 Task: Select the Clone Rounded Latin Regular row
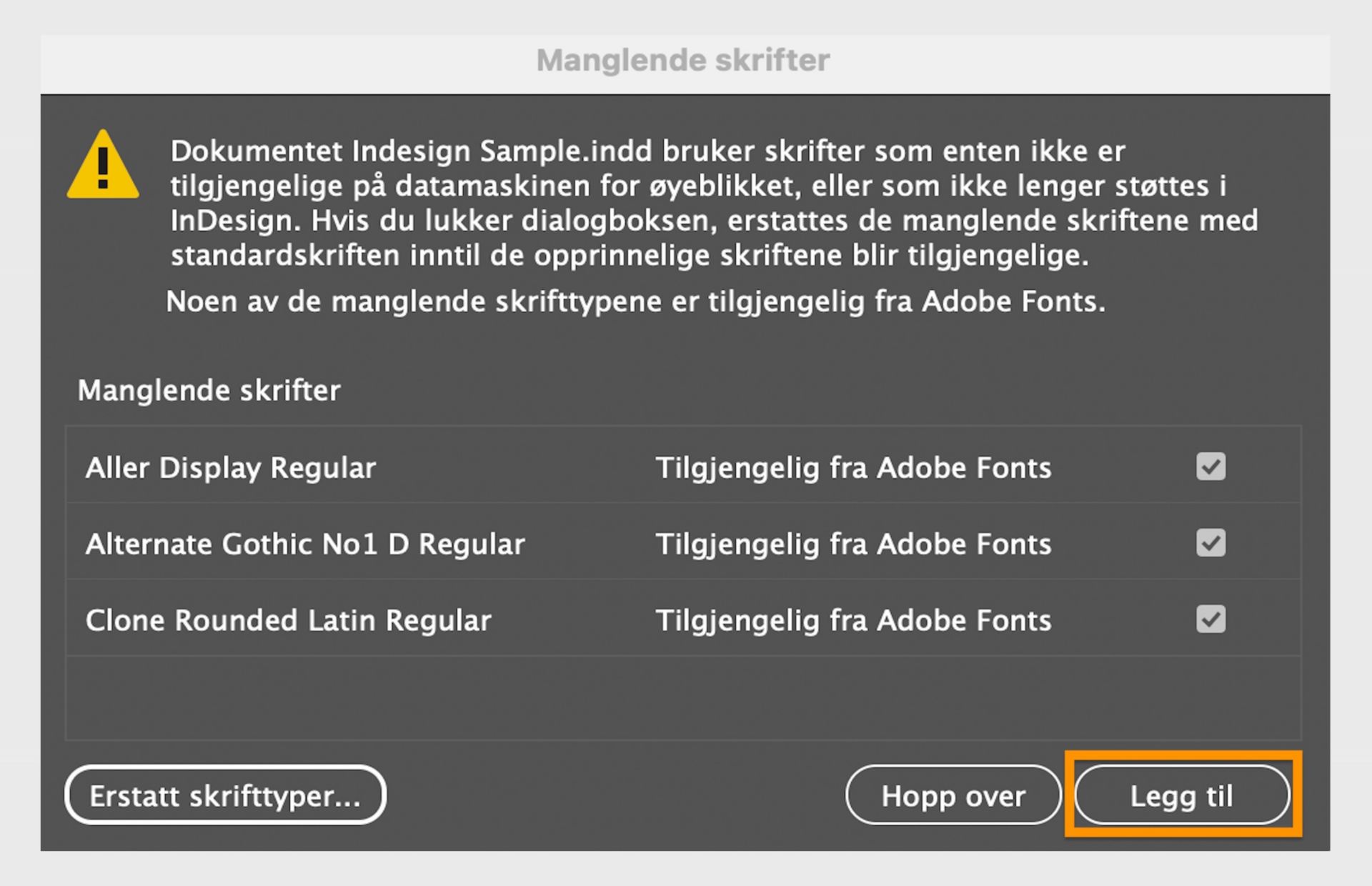288,619
